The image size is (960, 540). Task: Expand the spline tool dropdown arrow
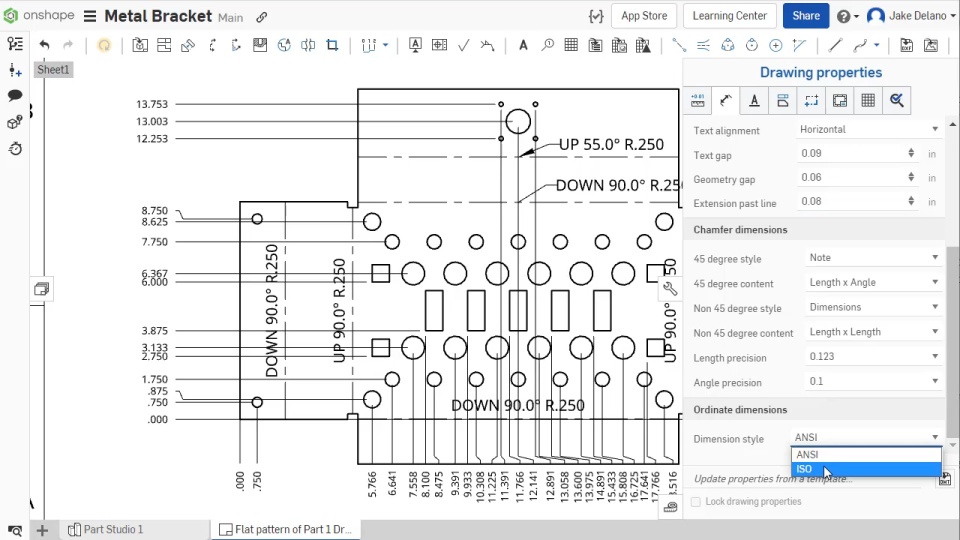pos(877,45)
